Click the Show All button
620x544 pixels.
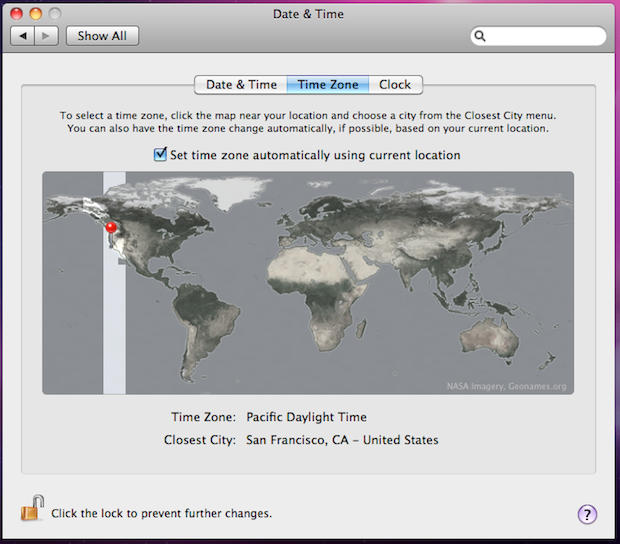(102, 36)
